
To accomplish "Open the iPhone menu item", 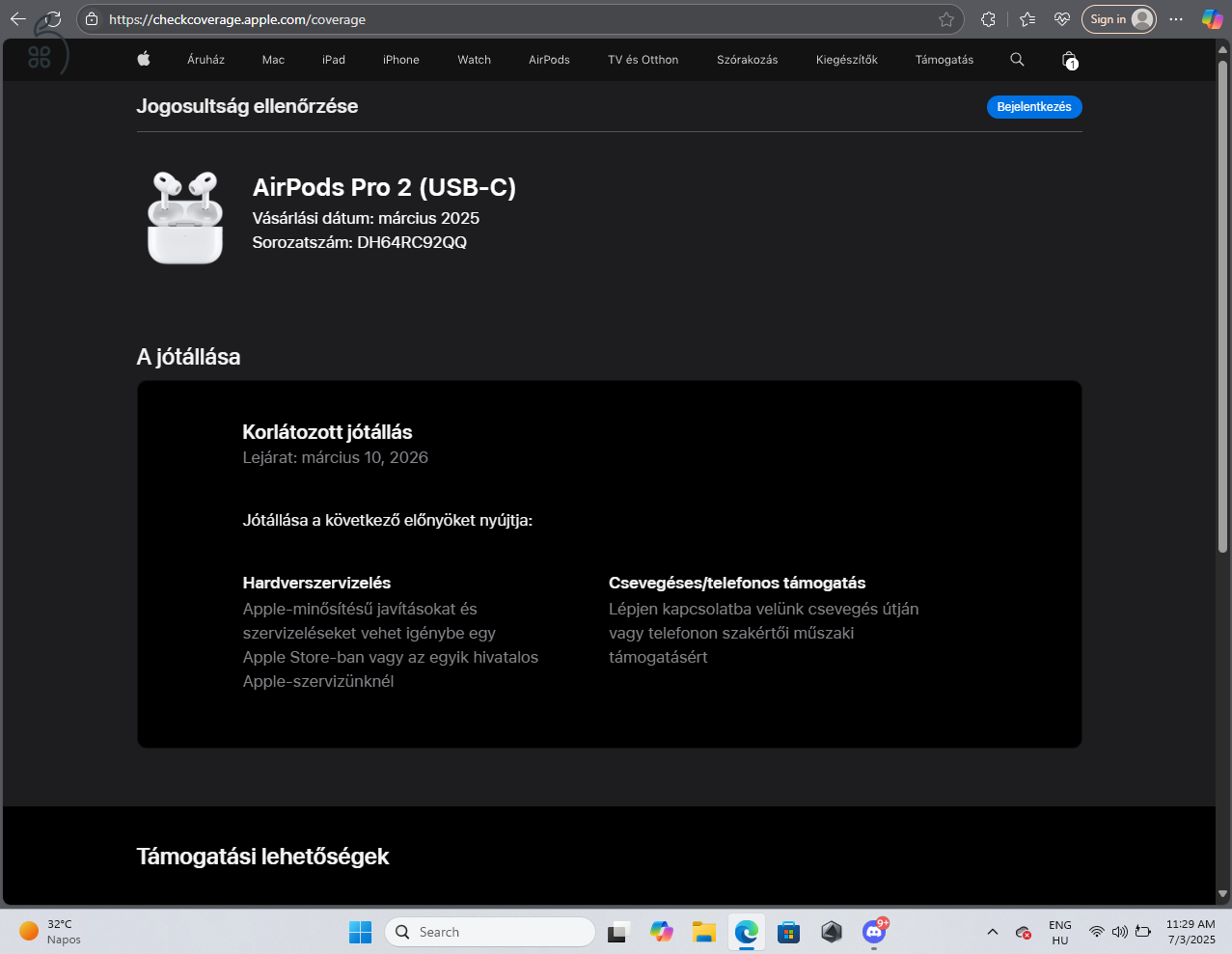I will pos(401,60).
